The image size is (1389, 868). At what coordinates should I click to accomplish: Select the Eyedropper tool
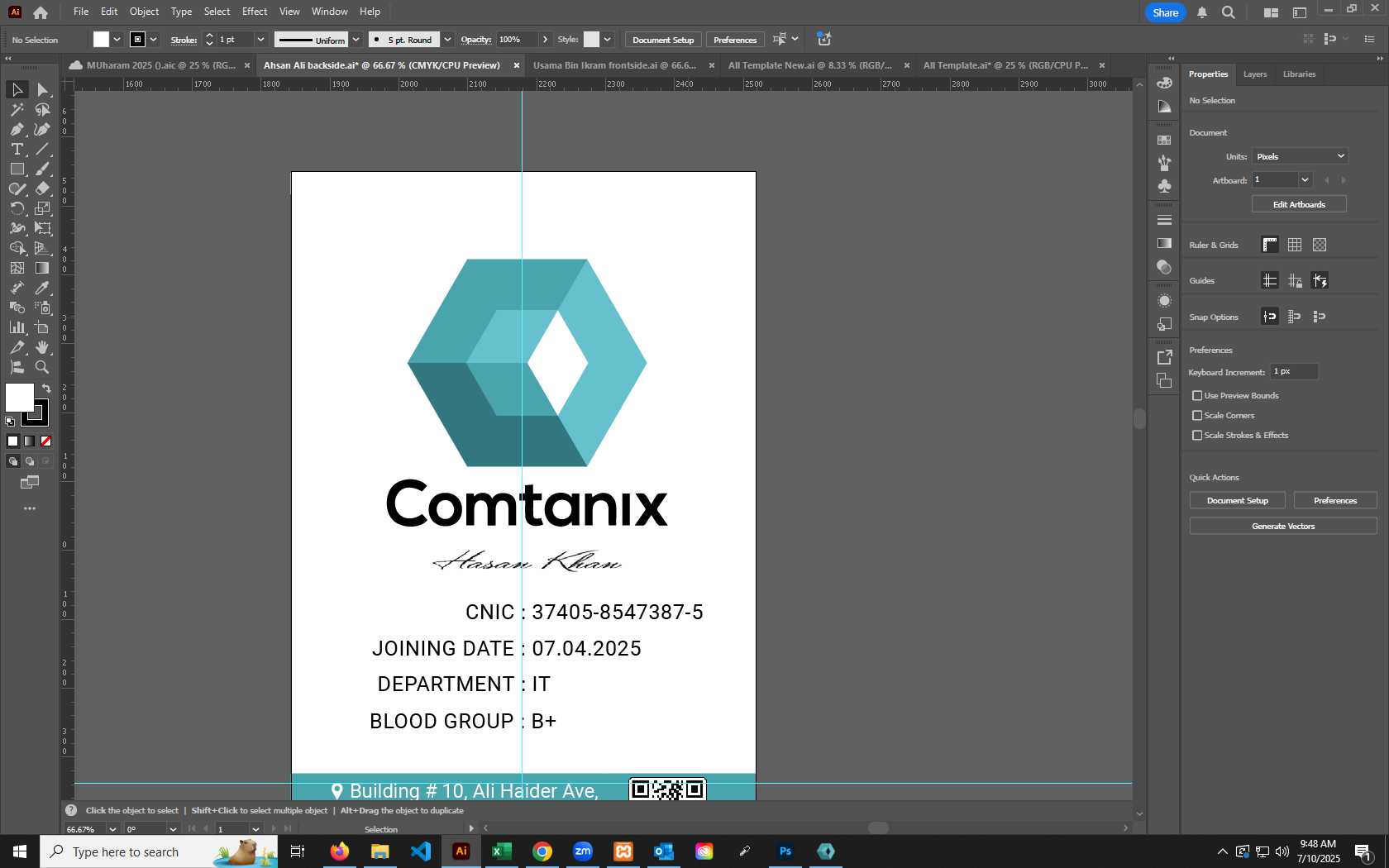43,288
